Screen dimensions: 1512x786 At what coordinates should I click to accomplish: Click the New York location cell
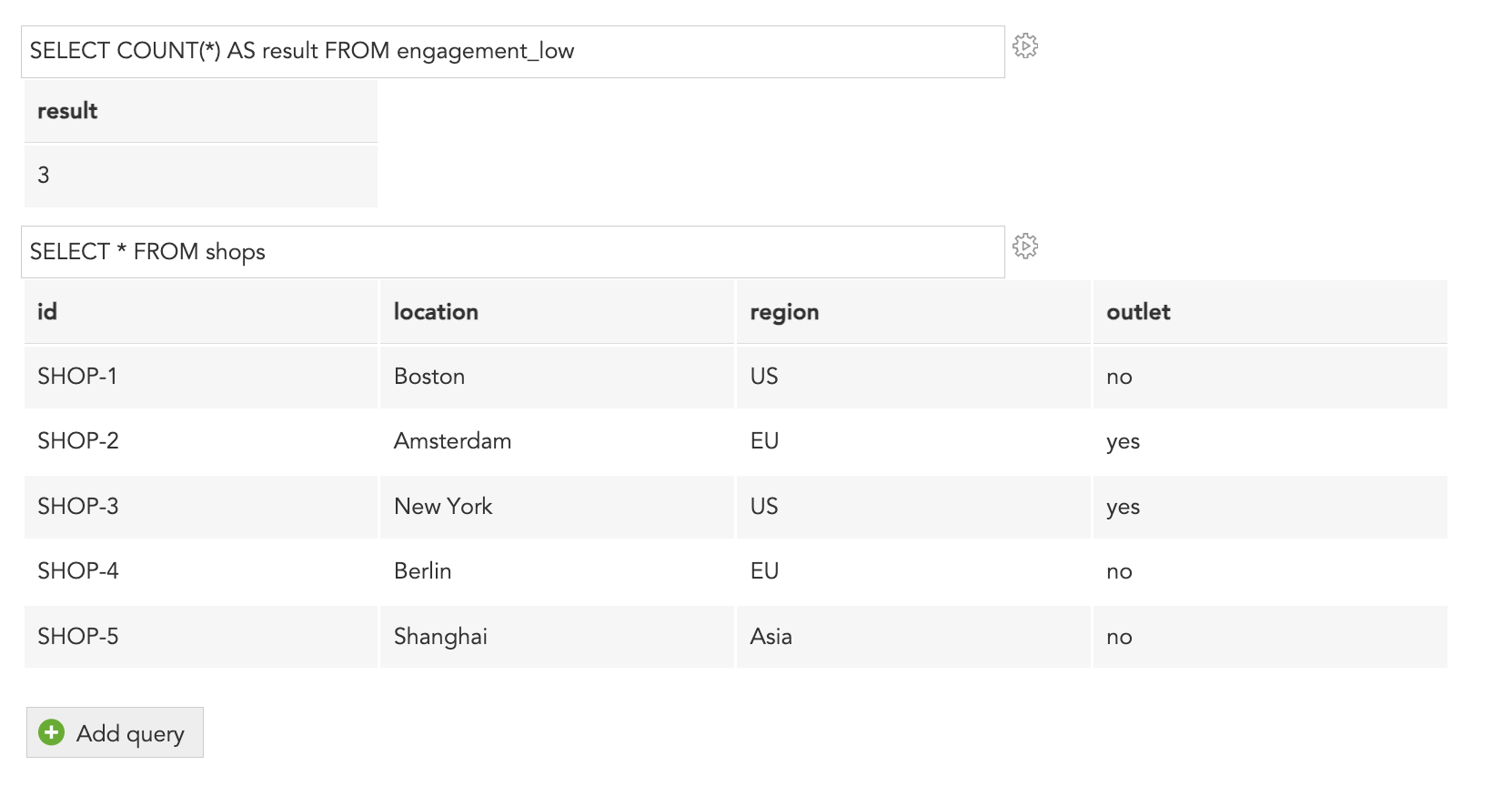(x=557, y=507)
